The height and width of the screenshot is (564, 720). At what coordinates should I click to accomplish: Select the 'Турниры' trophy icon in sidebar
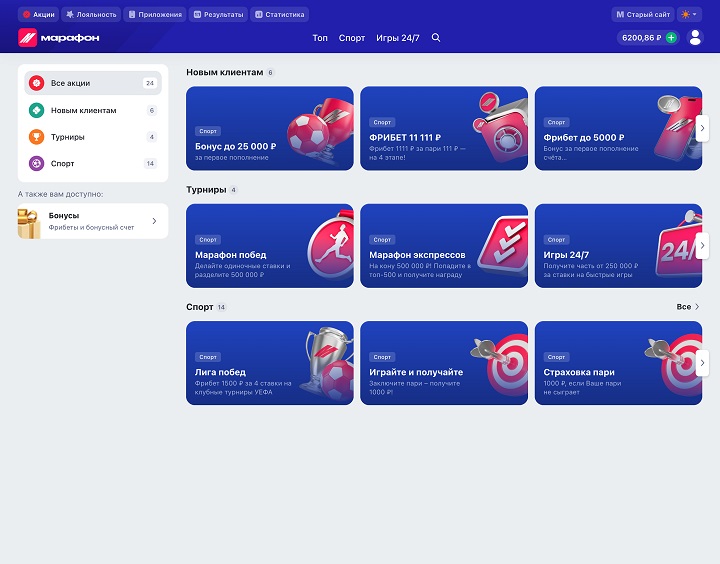coord(36,137)
